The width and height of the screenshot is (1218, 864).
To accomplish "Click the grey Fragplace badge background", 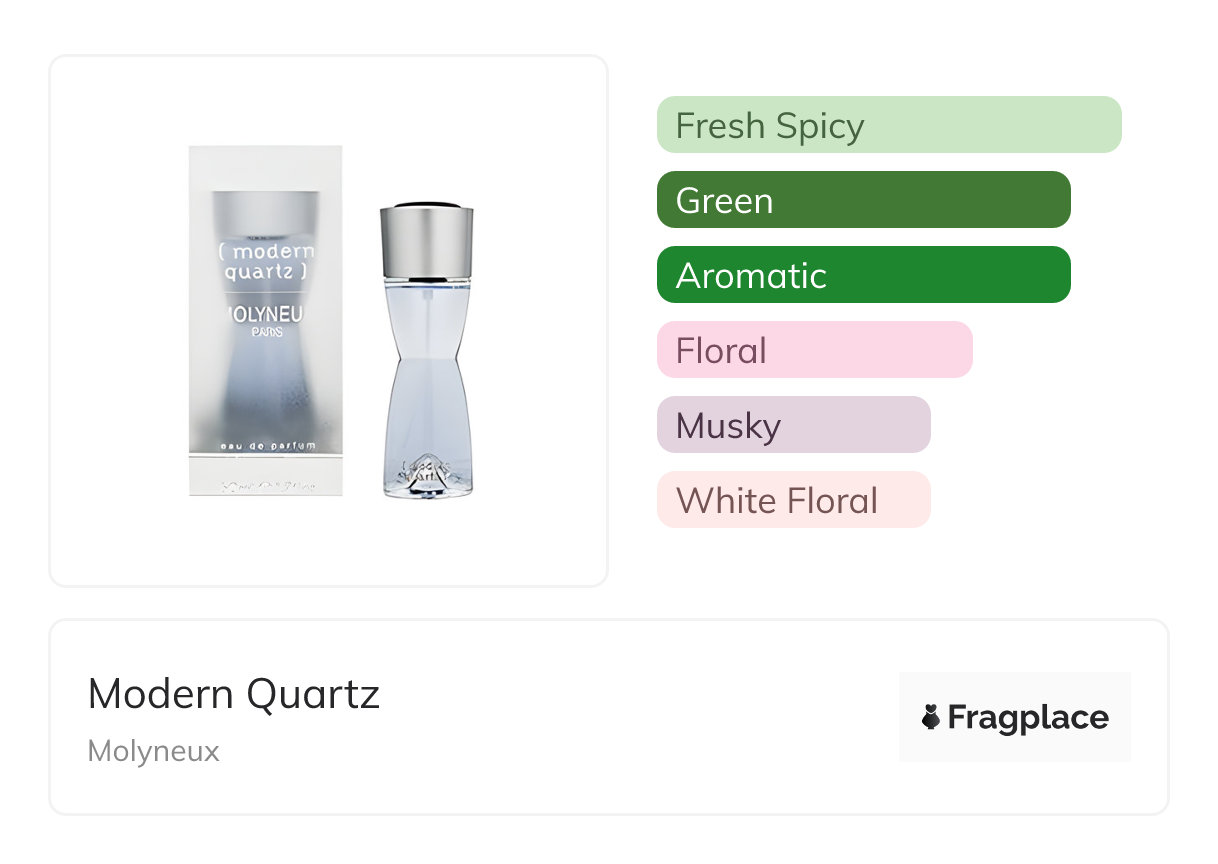I will point(1015,717).
